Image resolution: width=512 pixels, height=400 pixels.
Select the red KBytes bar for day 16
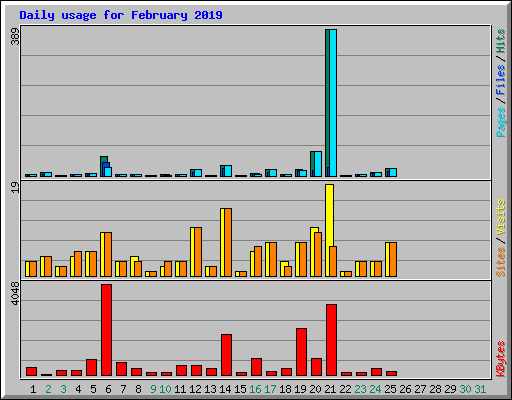coord(256,367)
